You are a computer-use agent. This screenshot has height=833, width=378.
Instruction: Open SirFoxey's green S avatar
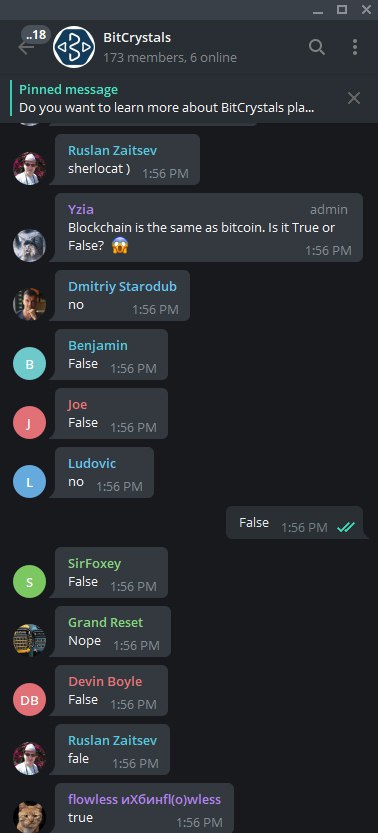pos(29,582)
